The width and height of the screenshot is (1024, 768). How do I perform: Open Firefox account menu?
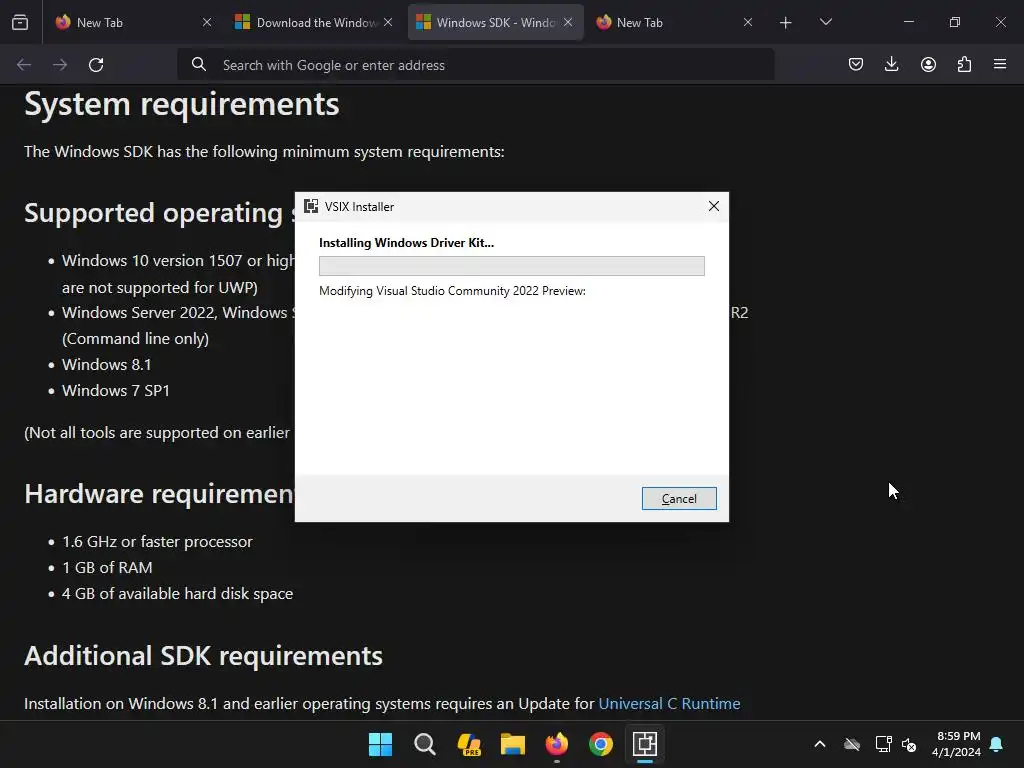point(928,64)
